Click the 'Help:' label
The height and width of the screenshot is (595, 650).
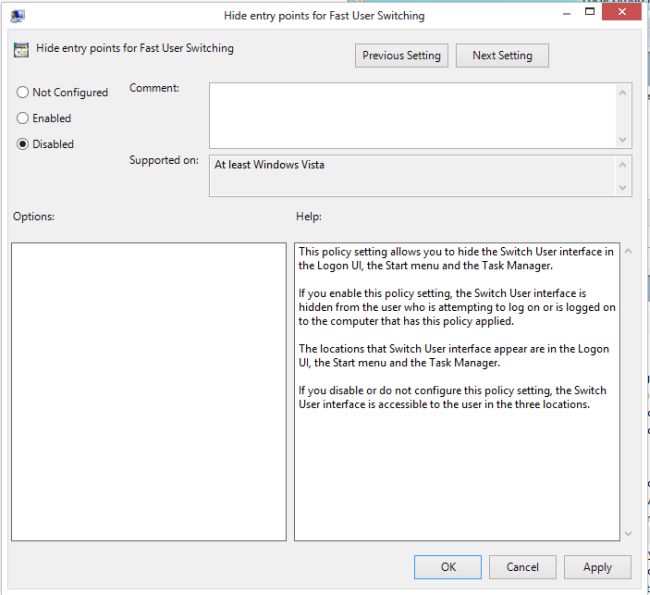pyautogui.click(x=308, y=216)
